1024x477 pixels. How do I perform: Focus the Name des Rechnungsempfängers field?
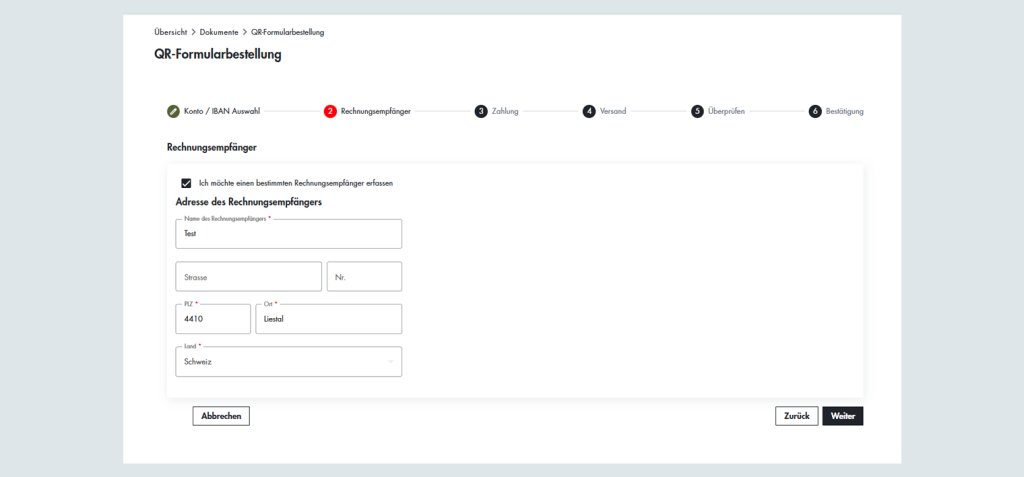(288, 234)
